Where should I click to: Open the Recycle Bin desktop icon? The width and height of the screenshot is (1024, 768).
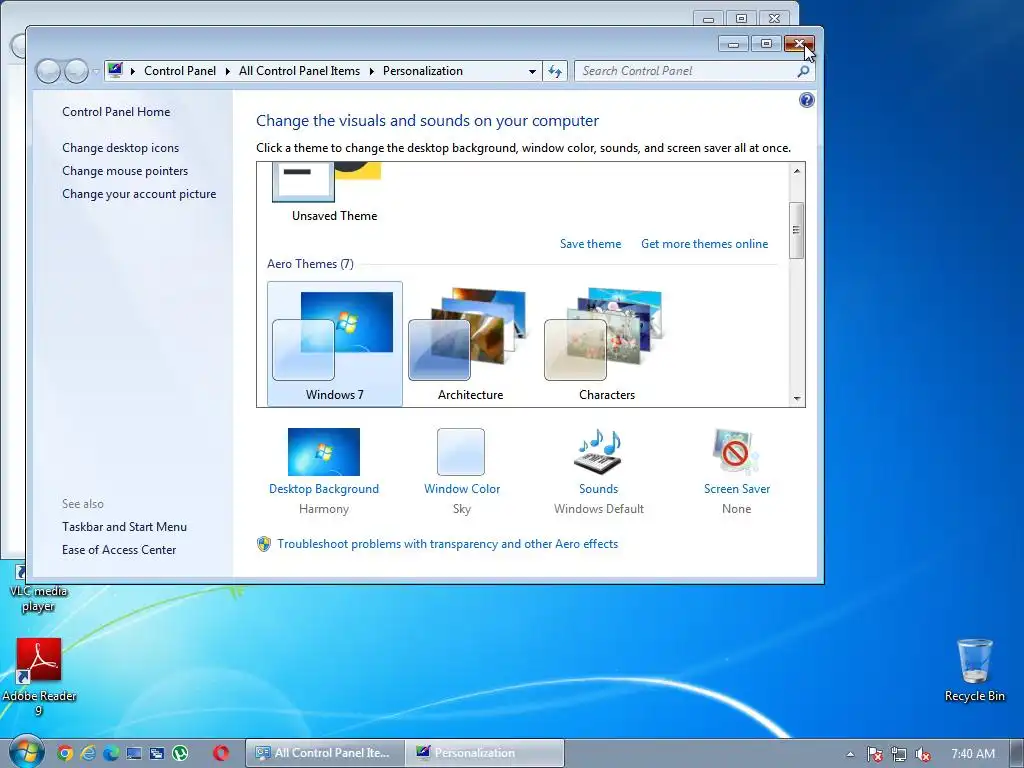[x=974, y=670]
